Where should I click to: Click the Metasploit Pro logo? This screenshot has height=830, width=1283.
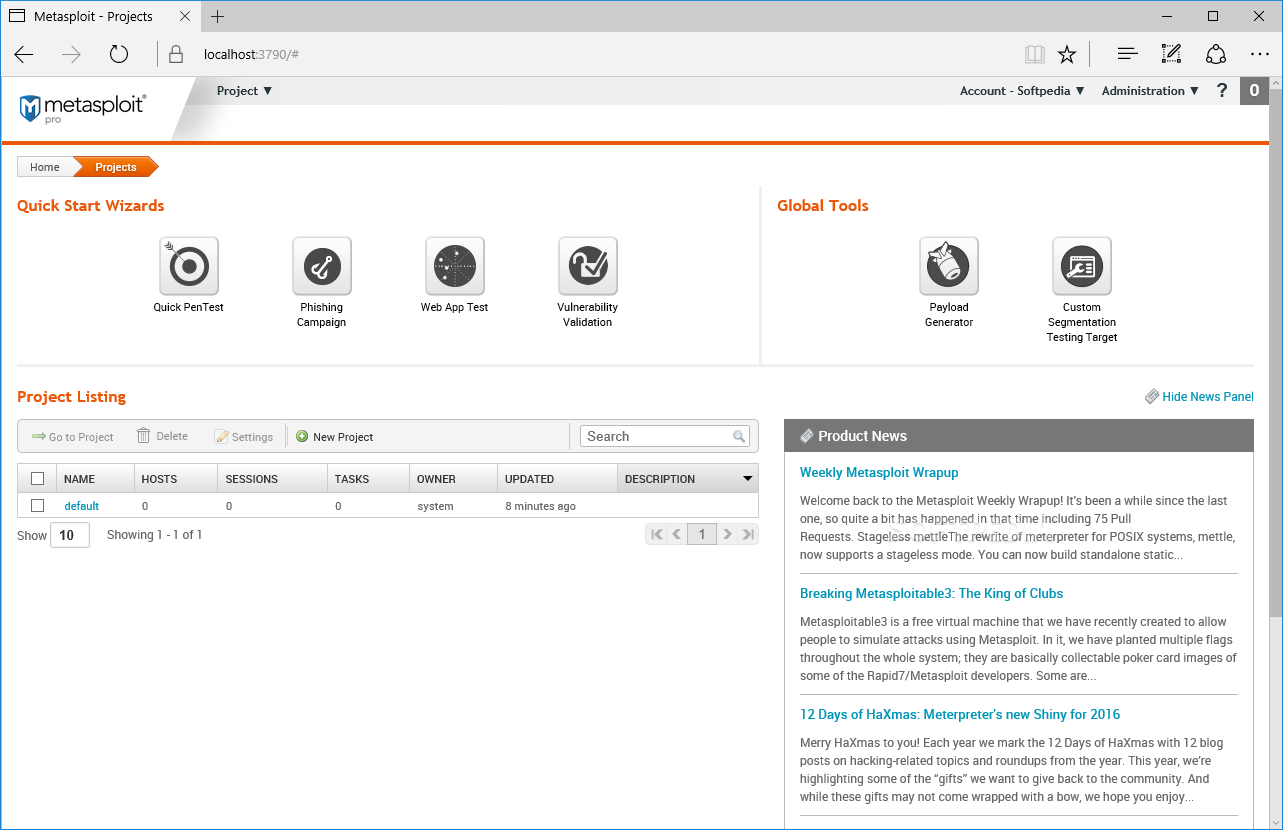(x=83, y=108)
